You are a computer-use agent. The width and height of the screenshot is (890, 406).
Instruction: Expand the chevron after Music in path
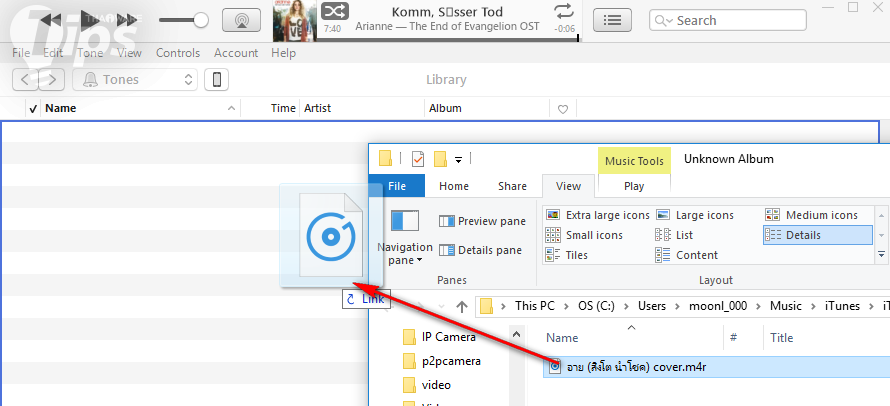(x=813, y=306)
